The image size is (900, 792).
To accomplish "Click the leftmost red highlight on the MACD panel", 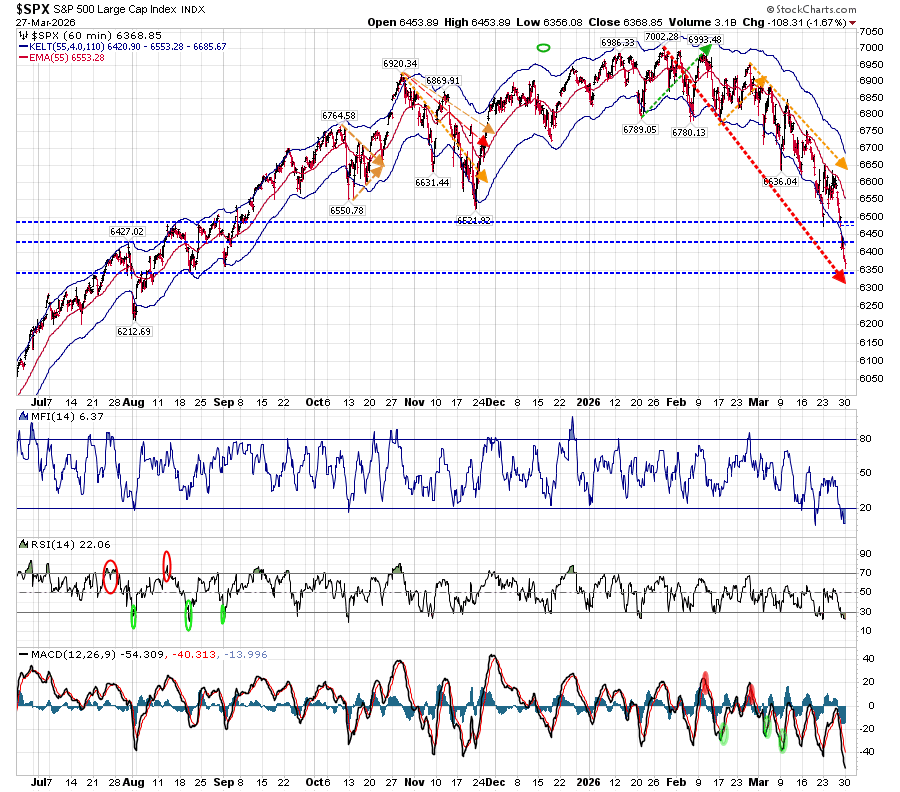I will (704, 682).
